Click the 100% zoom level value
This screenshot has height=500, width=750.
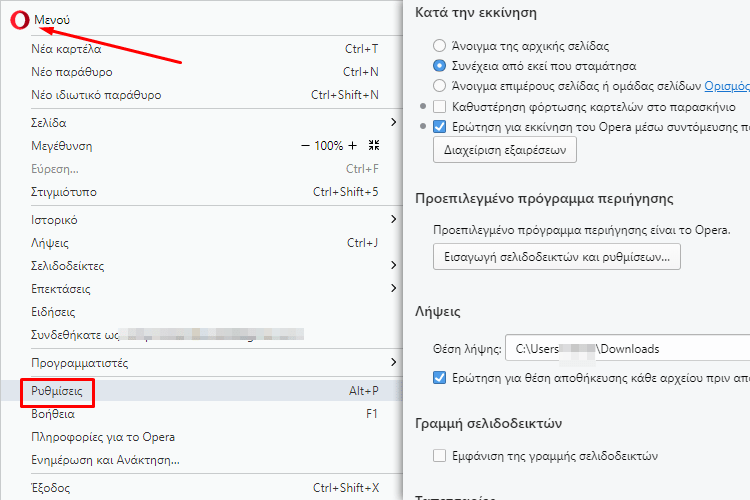329,145
